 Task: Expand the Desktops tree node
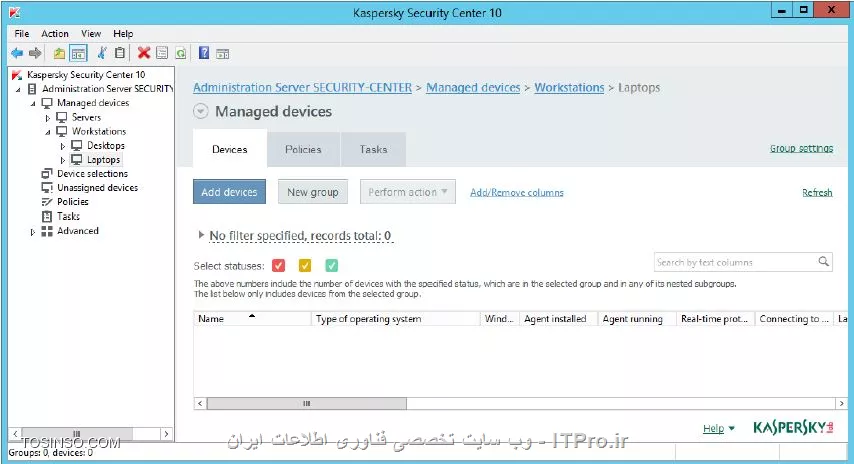click(63, 146)
